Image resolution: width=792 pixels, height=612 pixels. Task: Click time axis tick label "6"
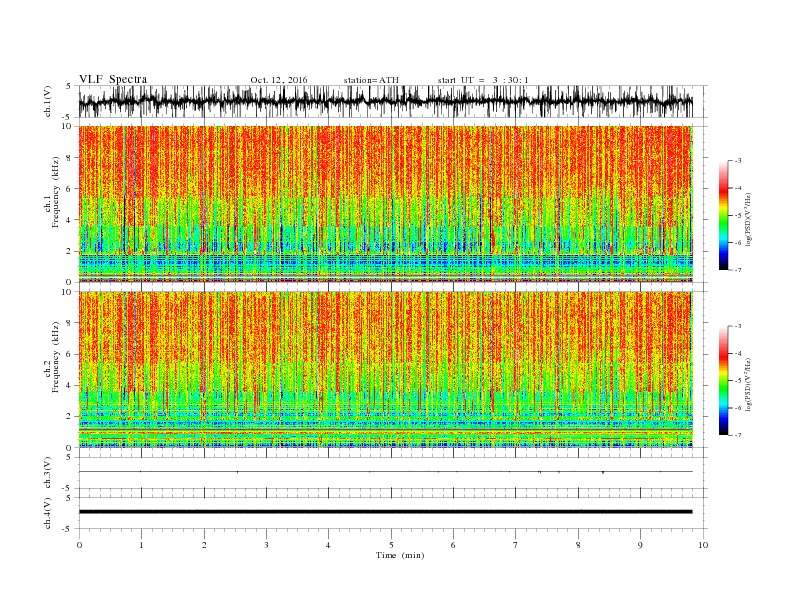[453, 545]
